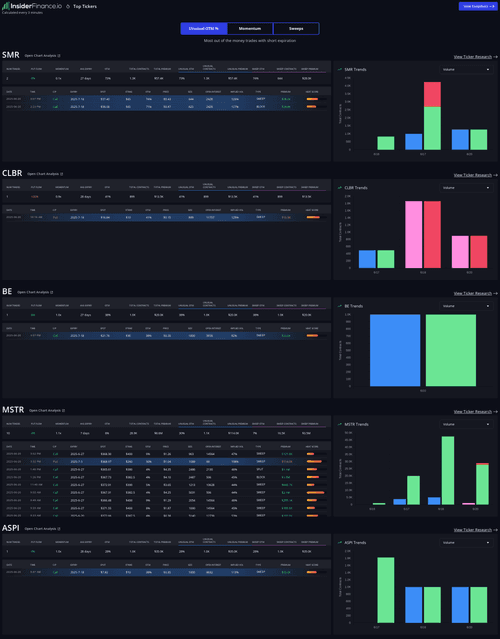The image size is (500, 639).
Task: Follow View Ticker Research link for MSTR
Action: [x=473, y=411]
